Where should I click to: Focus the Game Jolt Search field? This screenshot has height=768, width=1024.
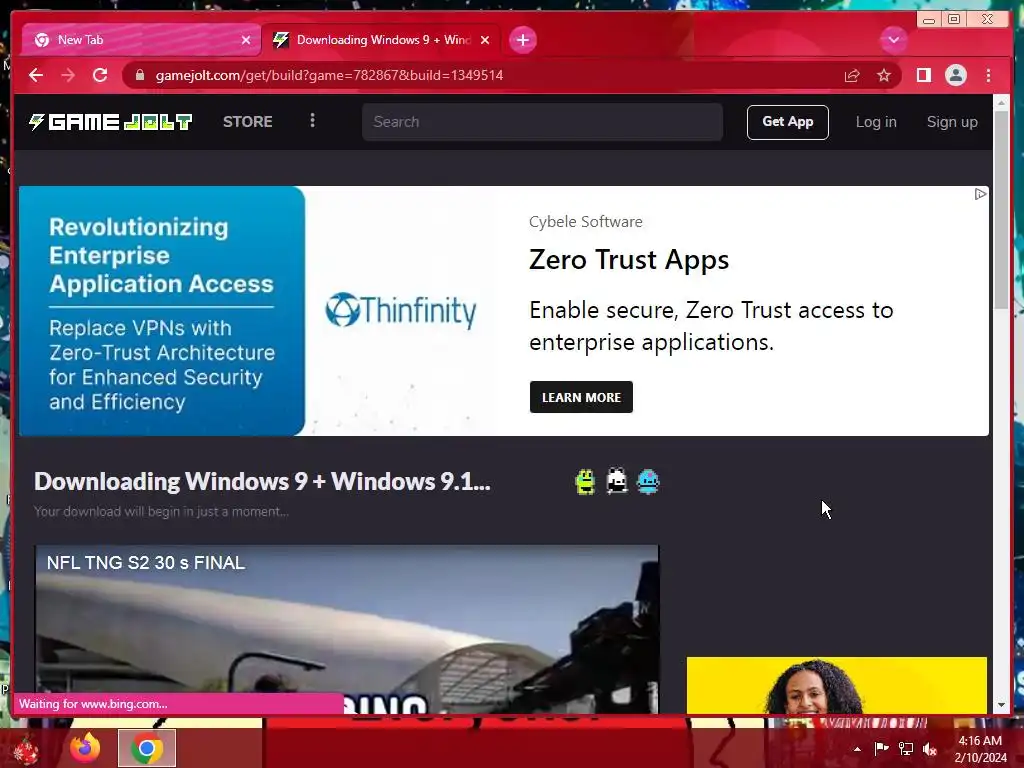542,121
